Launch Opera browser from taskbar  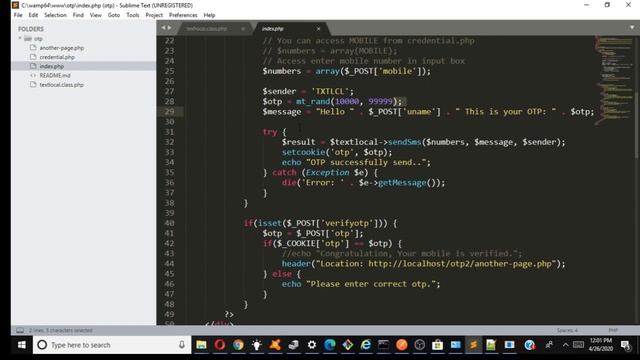click(220, 345)
